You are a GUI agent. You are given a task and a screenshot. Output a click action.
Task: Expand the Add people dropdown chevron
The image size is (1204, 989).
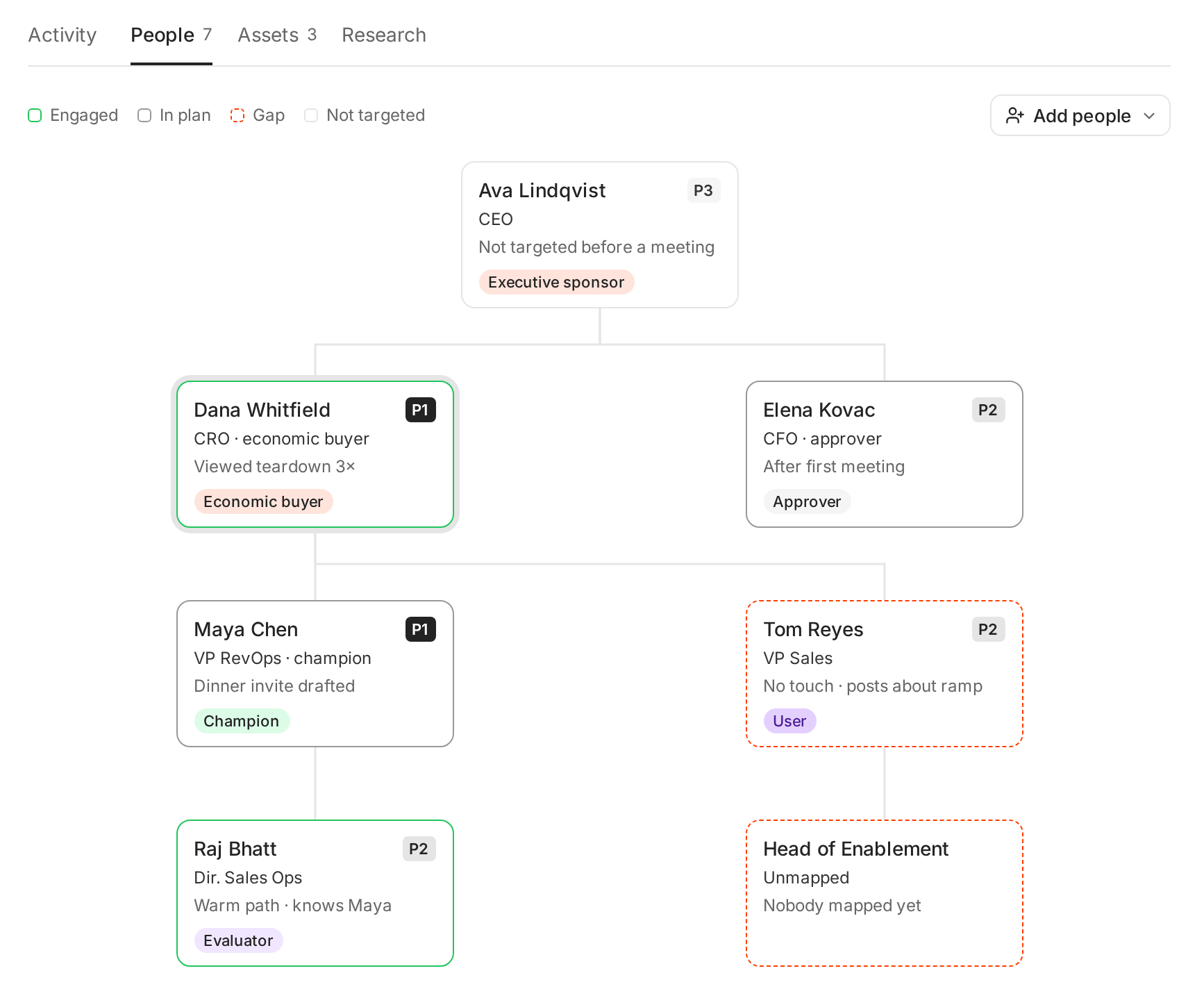point(1149,116)
